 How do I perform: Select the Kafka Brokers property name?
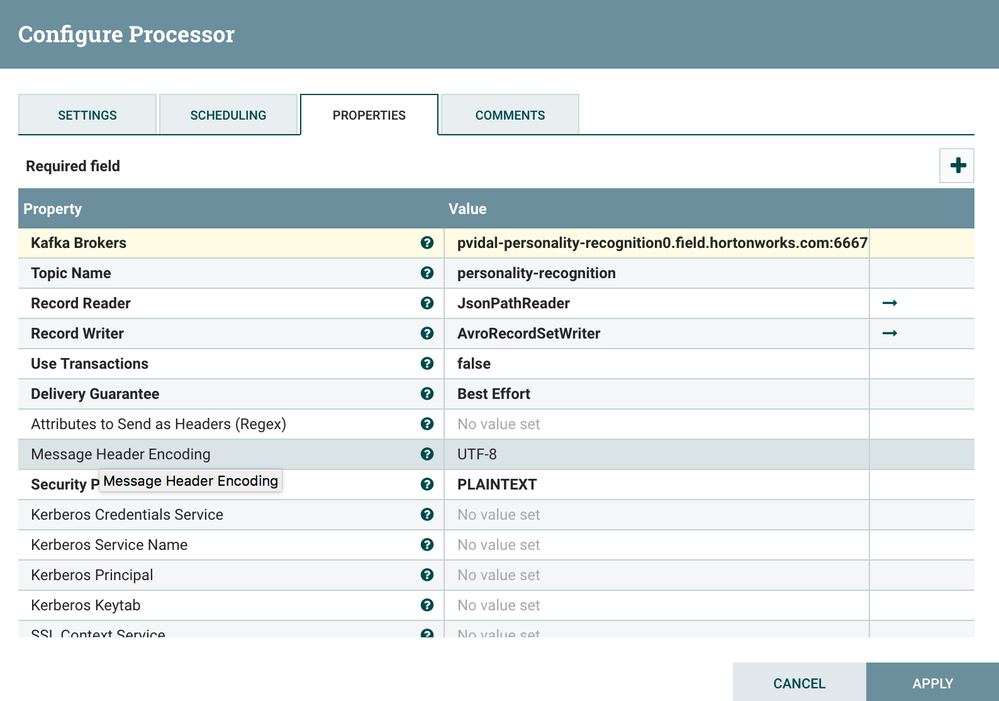pos(78,243)
